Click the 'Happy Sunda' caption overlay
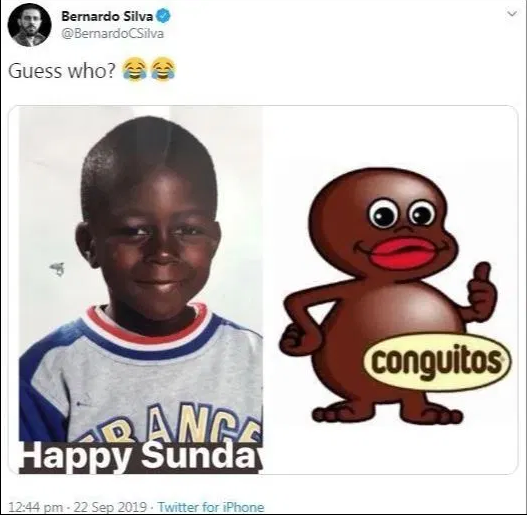 coord(141,457)
